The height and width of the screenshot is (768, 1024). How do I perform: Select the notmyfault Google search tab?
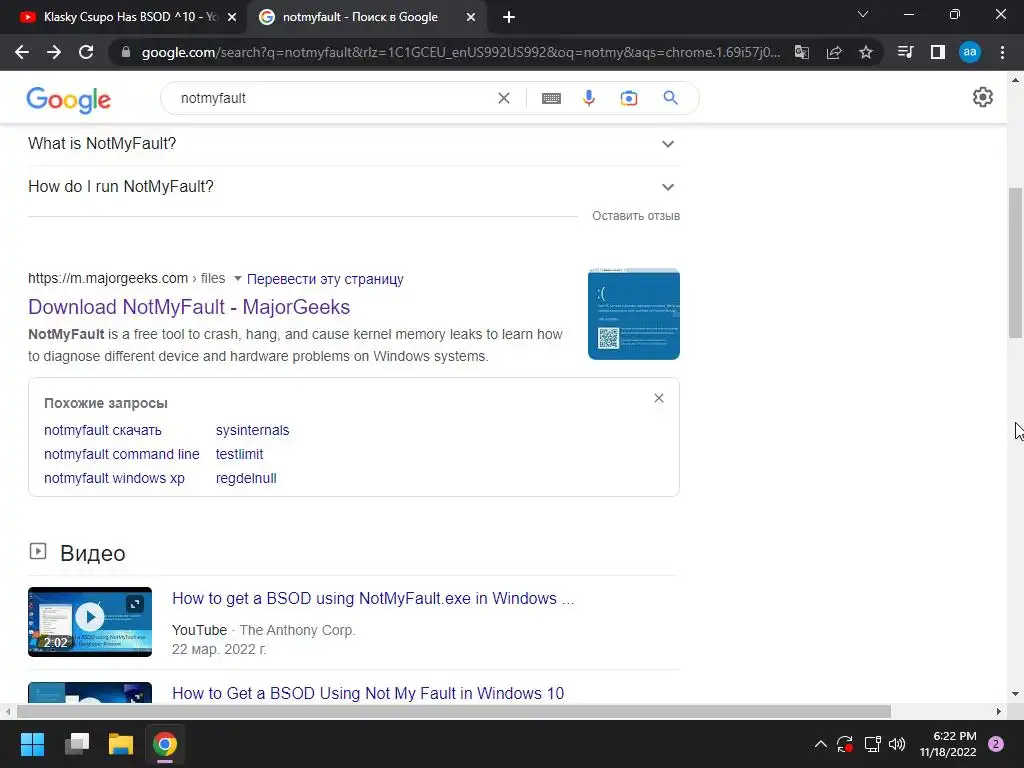366,17
